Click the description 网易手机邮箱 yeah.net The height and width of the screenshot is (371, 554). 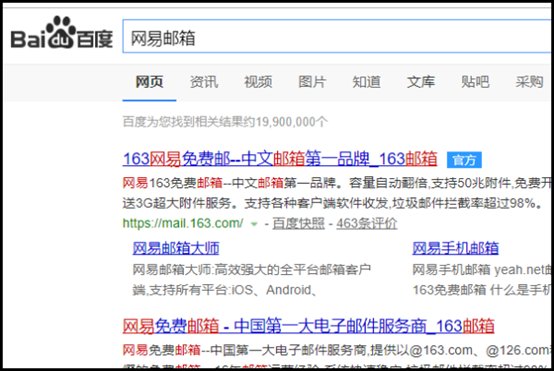[x=482, y=270]
